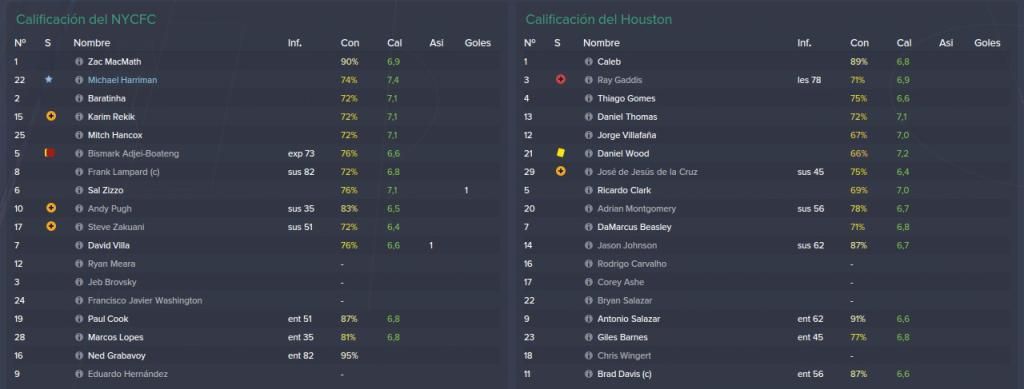Sort NYCFC table by Goles header
Screen dimensions: 1024x389
point(477,43)
